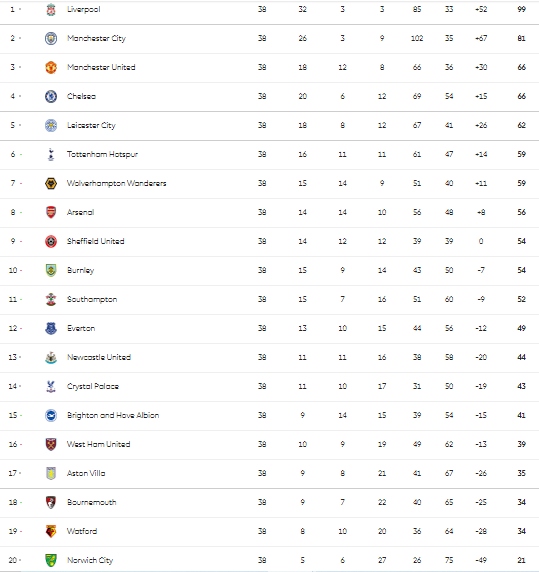Viewport: 539px width, 572px height.
Task: Select the Bournemouth table row
Action: [270, 502]
